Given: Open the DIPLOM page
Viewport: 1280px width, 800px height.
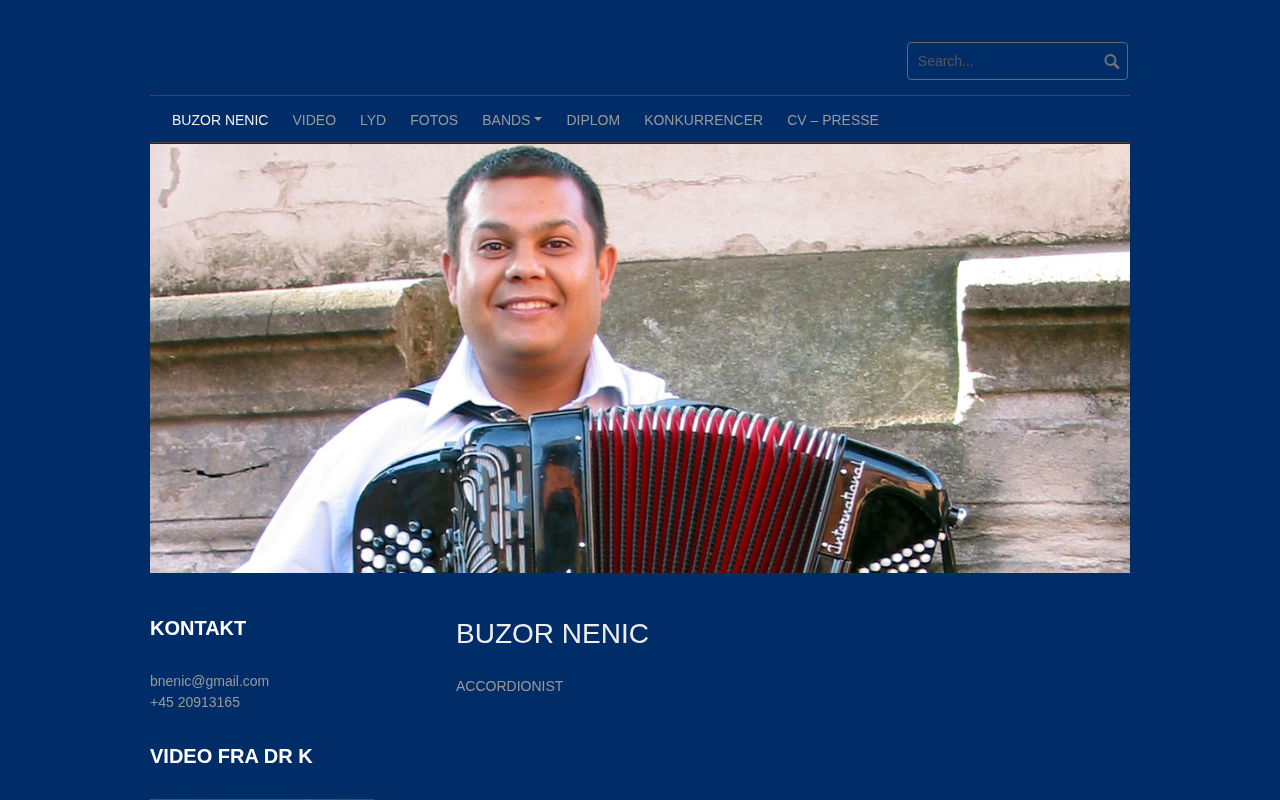Looking at the screenshot, I should [593, 120].
